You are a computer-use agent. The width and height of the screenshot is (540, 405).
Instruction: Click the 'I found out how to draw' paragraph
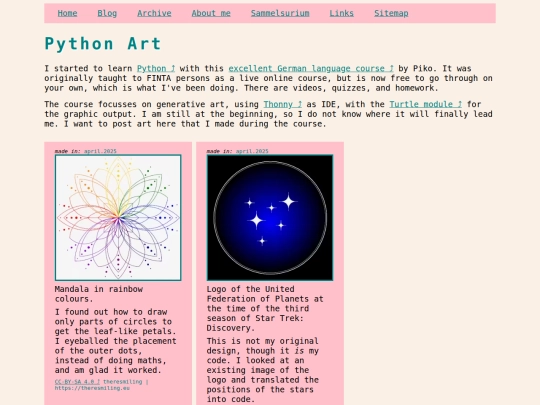click(116, 341)
